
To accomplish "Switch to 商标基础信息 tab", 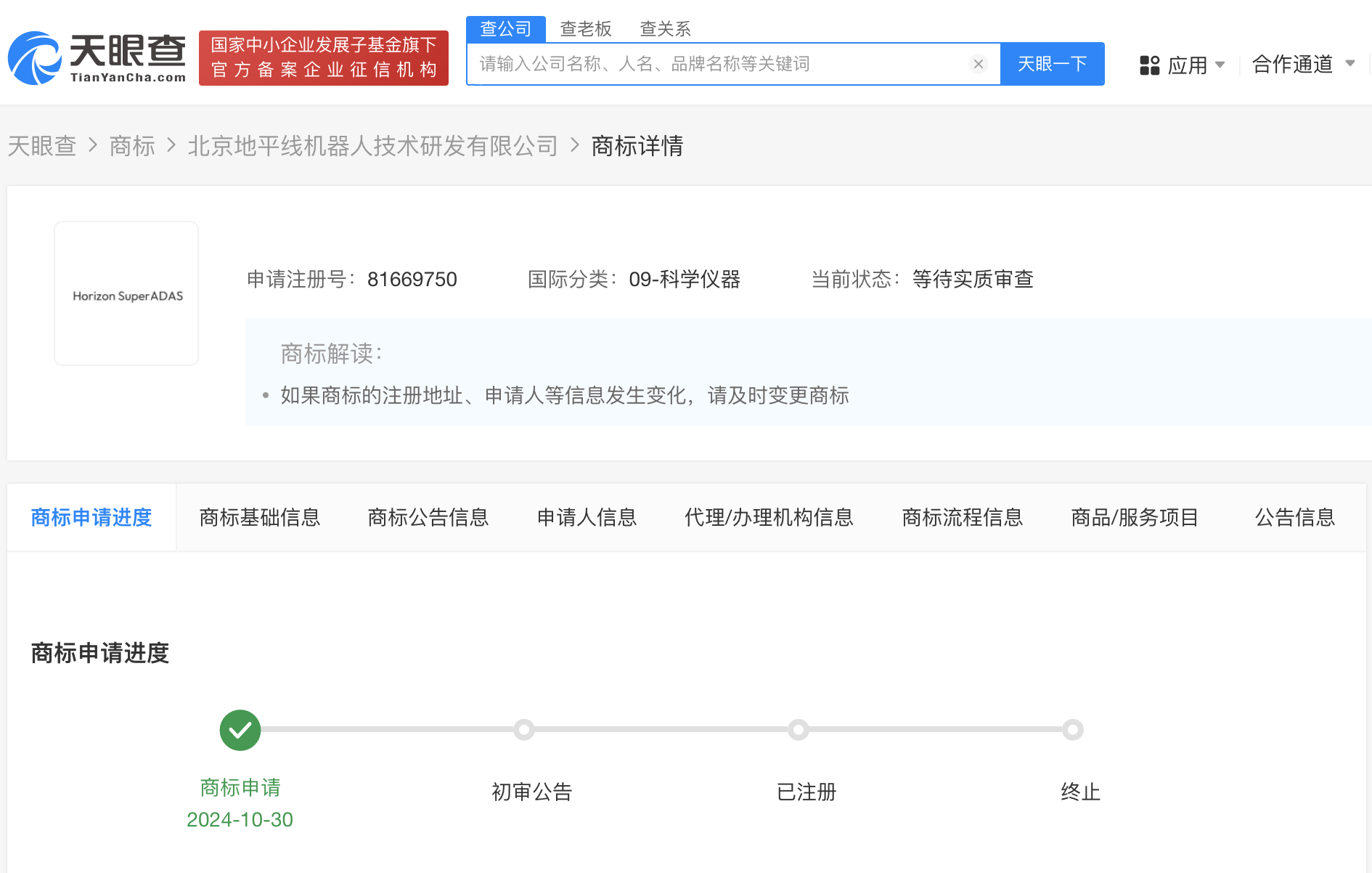I will pos(260,517).
